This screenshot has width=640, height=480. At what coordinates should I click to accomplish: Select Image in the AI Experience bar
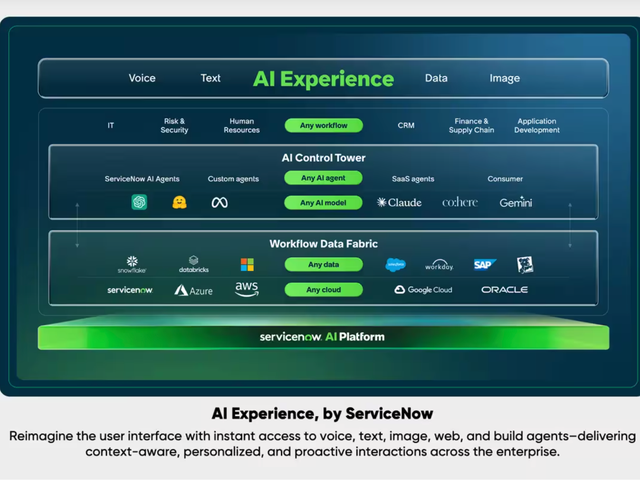click(x=505, y=78)
